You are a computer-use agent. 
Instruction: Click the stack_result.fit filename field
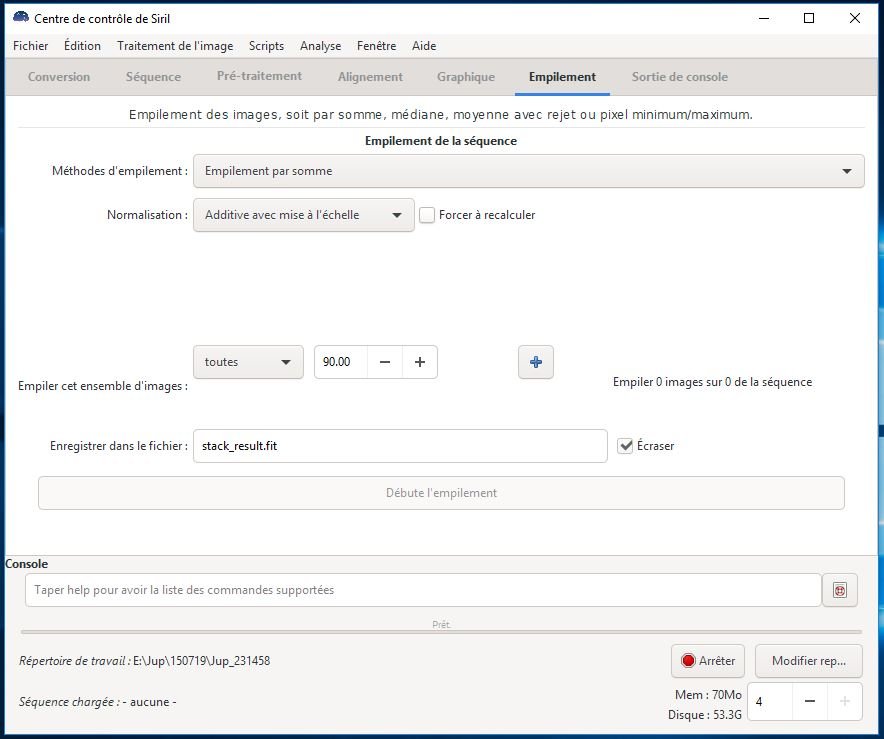[400, 446]
